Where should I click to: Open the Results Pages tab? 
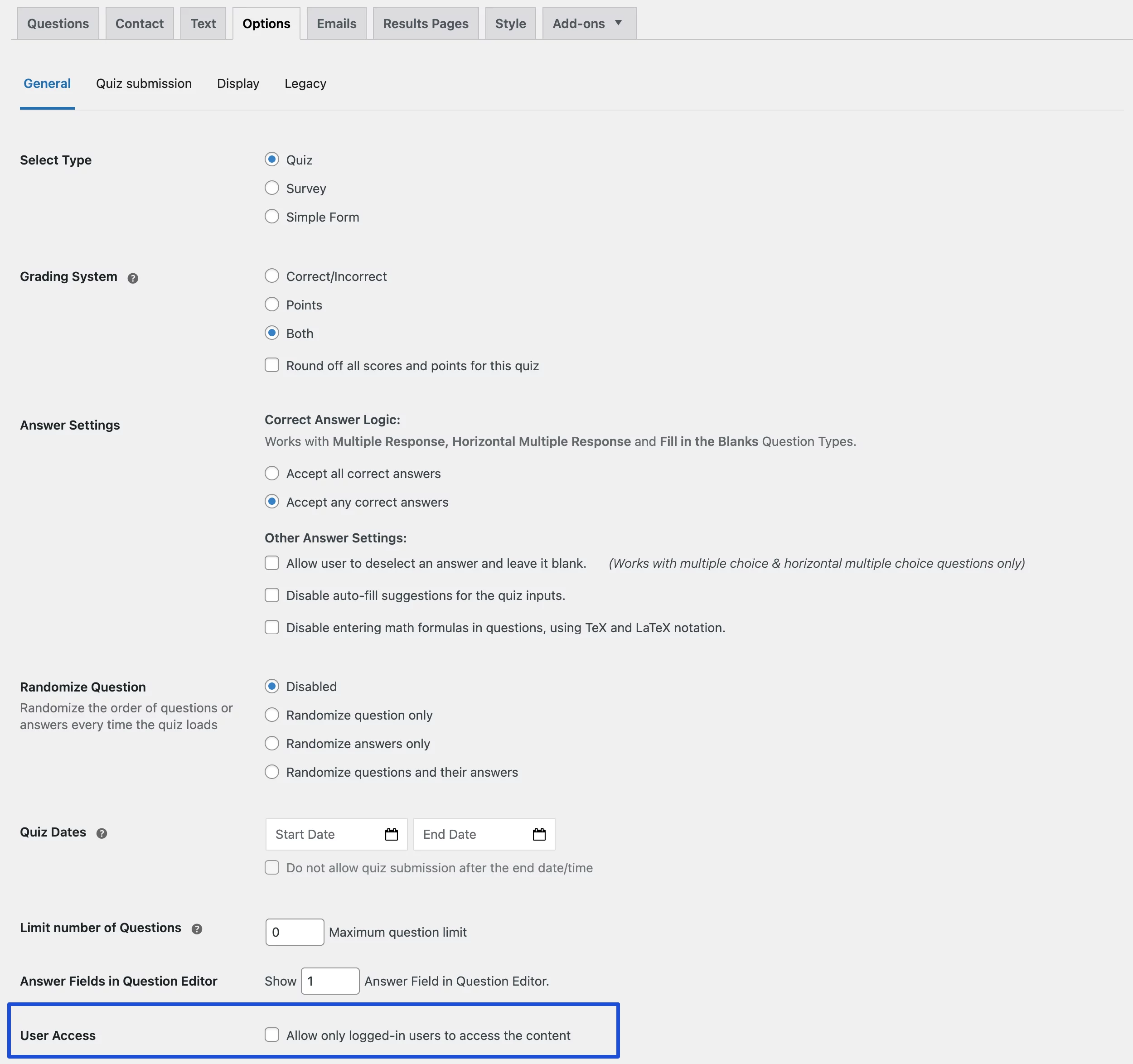(x=425, y=24)
